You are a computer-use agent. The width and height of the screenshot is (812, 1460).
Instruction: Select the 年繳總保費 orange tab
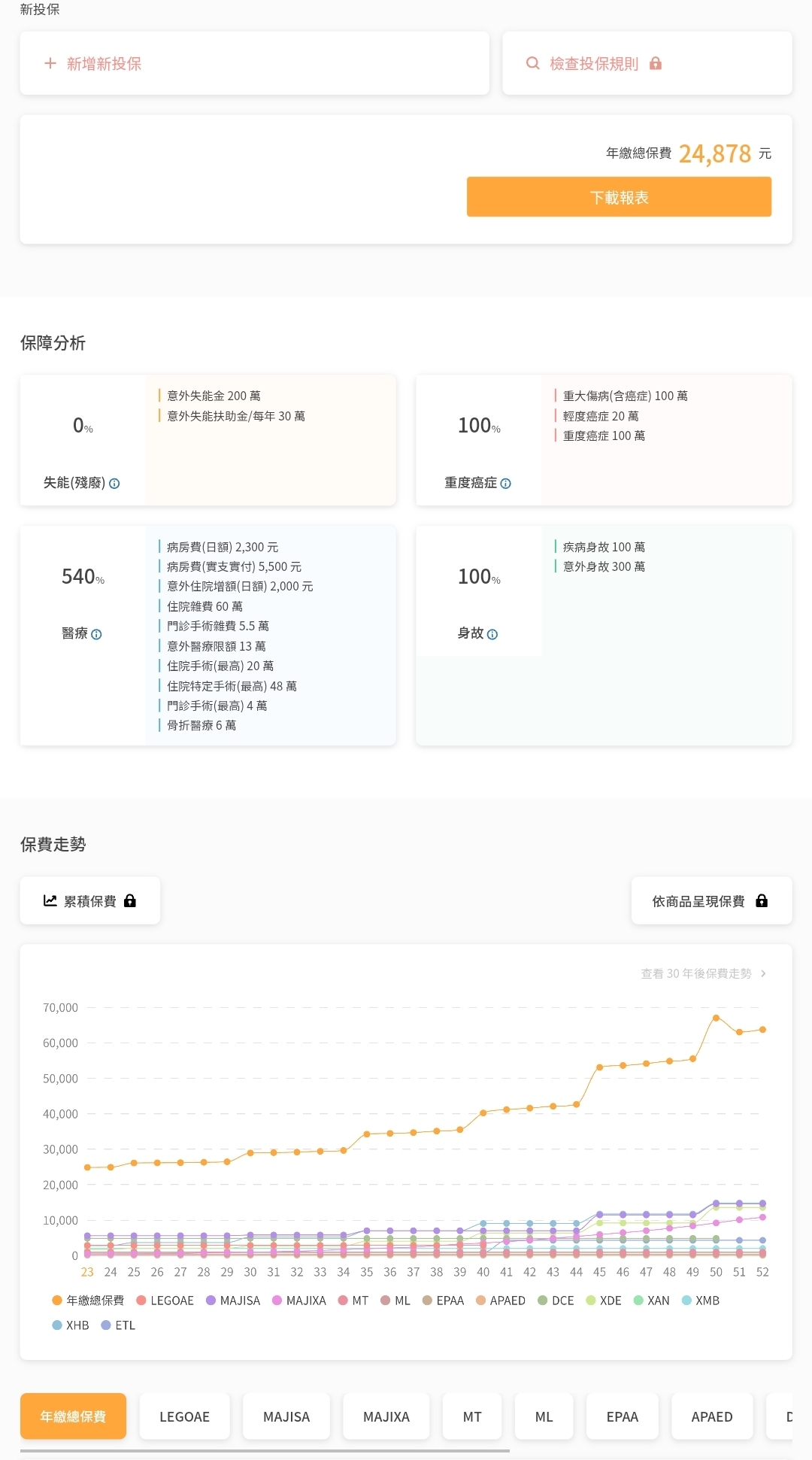tap(73, 1416)
